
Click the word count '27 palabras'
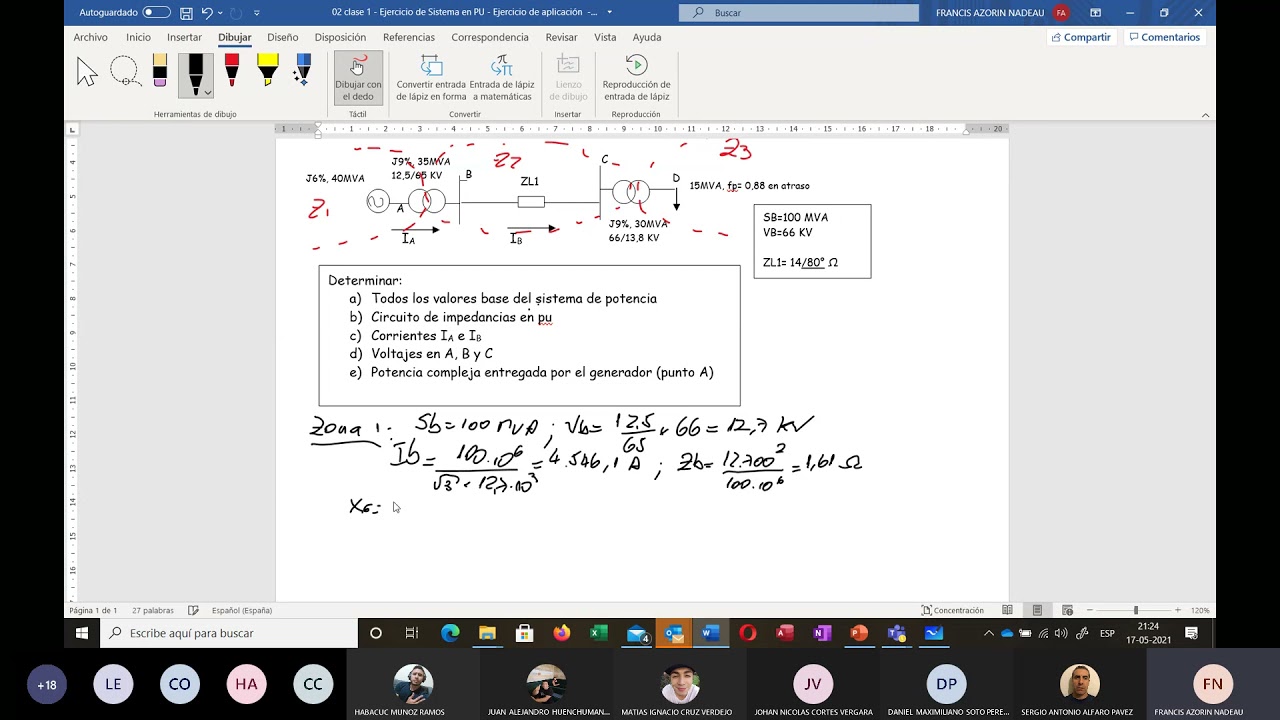coord(153,610)
